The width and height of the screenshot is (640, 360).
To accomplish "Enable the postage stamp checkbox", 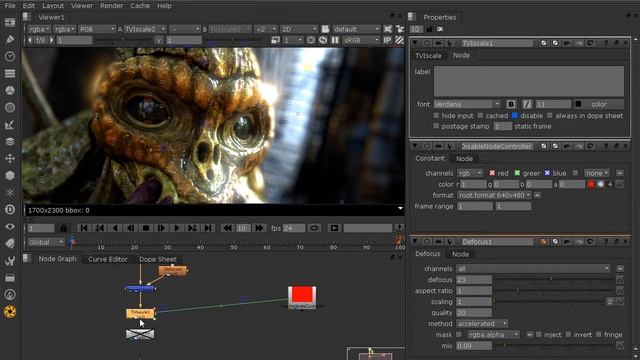I will 436,126.
